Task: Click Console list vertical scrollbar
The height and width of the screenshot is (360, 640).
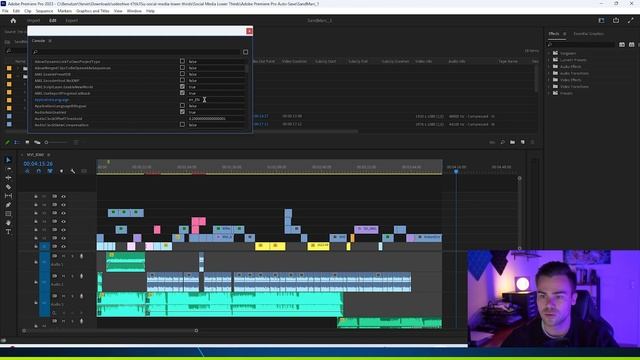Action: (x=246, y=69)
